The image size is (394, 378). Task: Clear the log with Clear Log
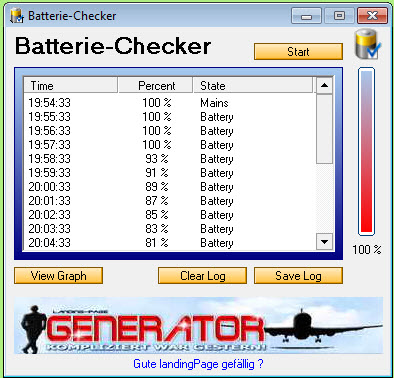tap(202, 276)
